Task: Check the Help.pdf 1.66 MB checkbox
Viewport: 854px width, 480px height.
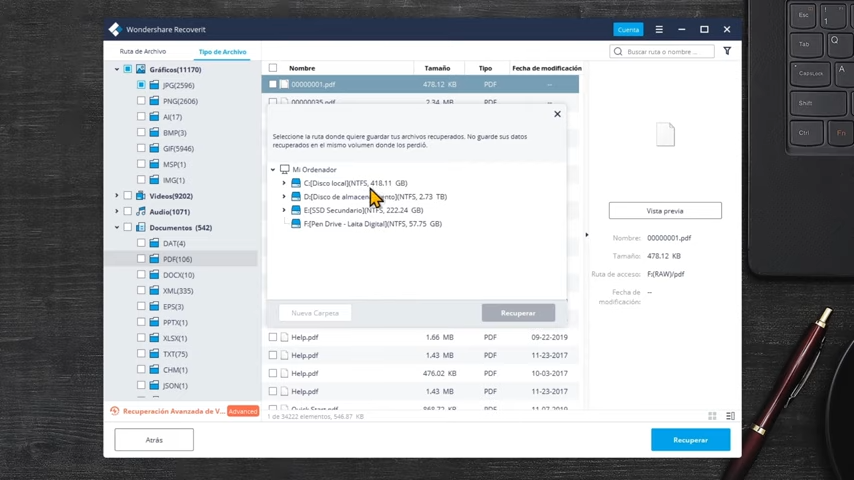Action: [x=273, y=337]
